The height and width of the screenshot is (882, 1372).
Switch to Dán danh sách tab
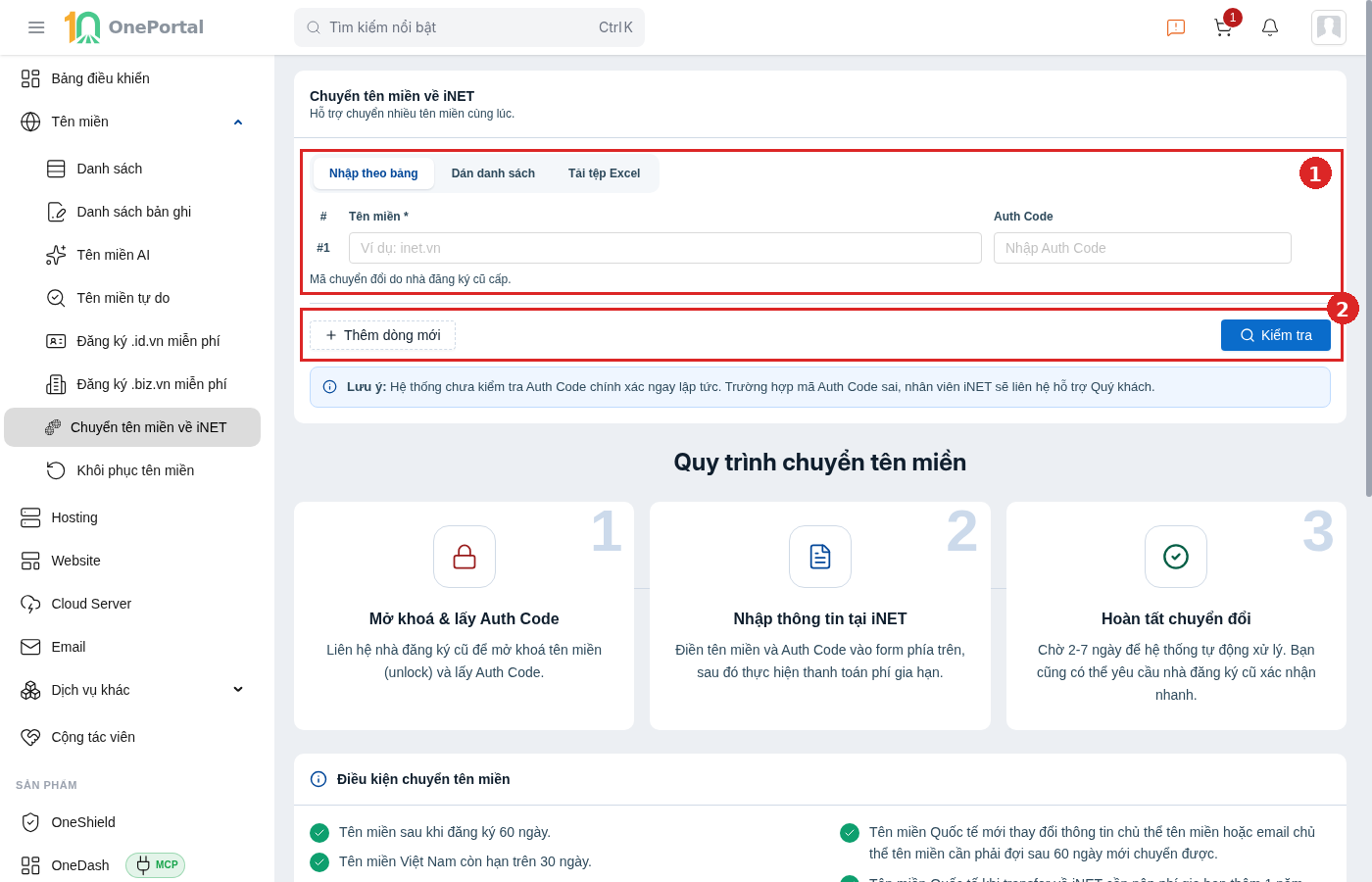[493, 173]
